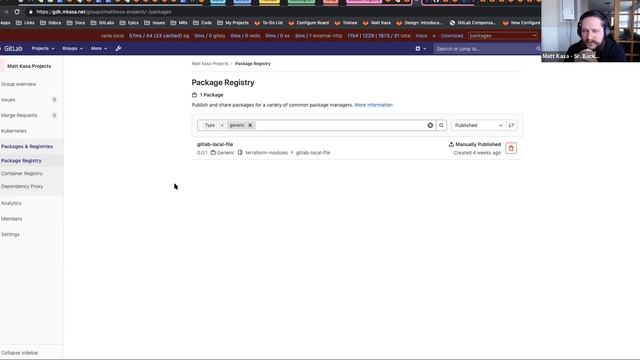Screen dimensions: 640x360
Task: Select Container Registry in the sidebar
Action: (22, 173)
